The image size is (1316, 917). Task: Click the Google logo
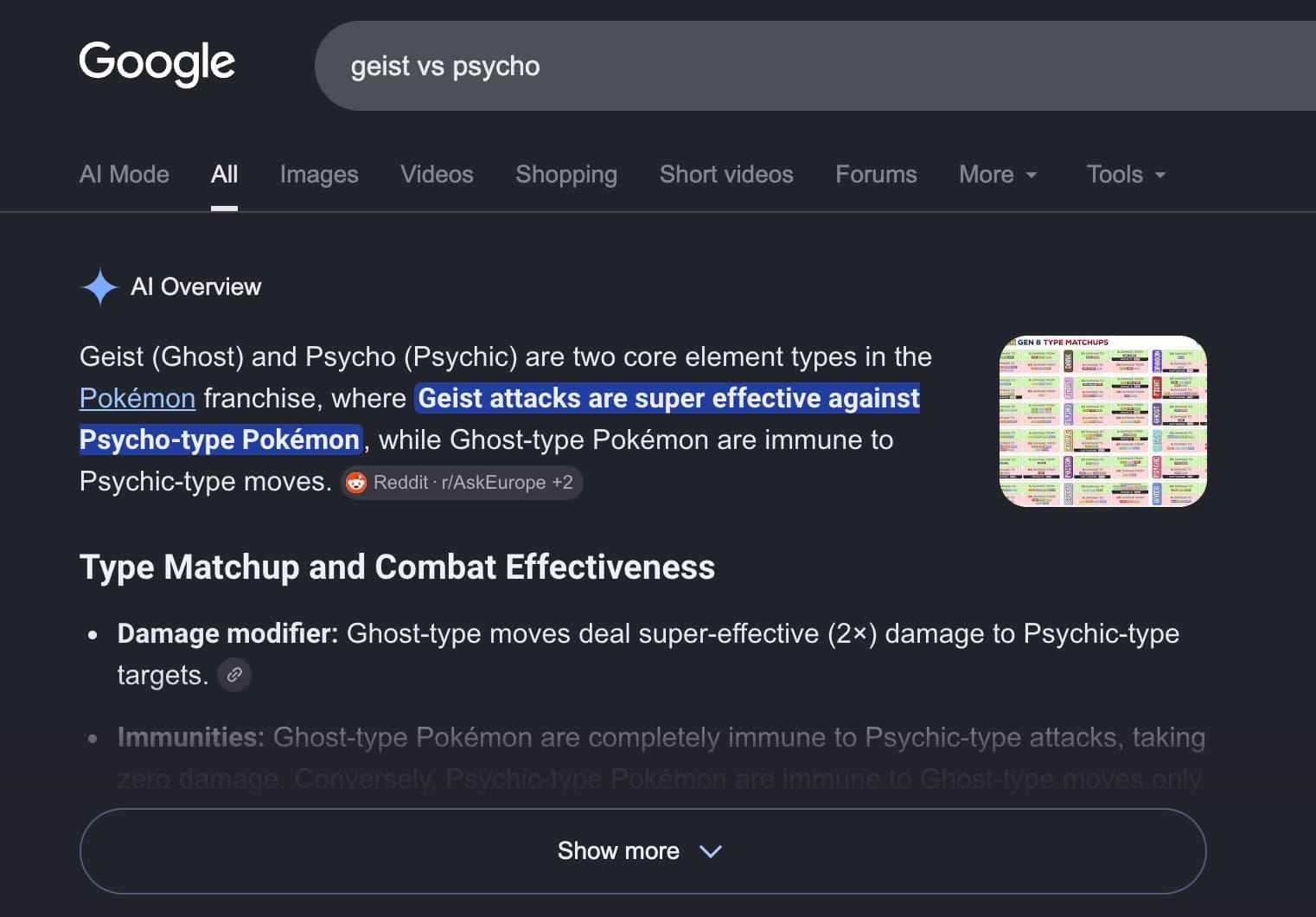pyautogui.click(x=157, y=63)
